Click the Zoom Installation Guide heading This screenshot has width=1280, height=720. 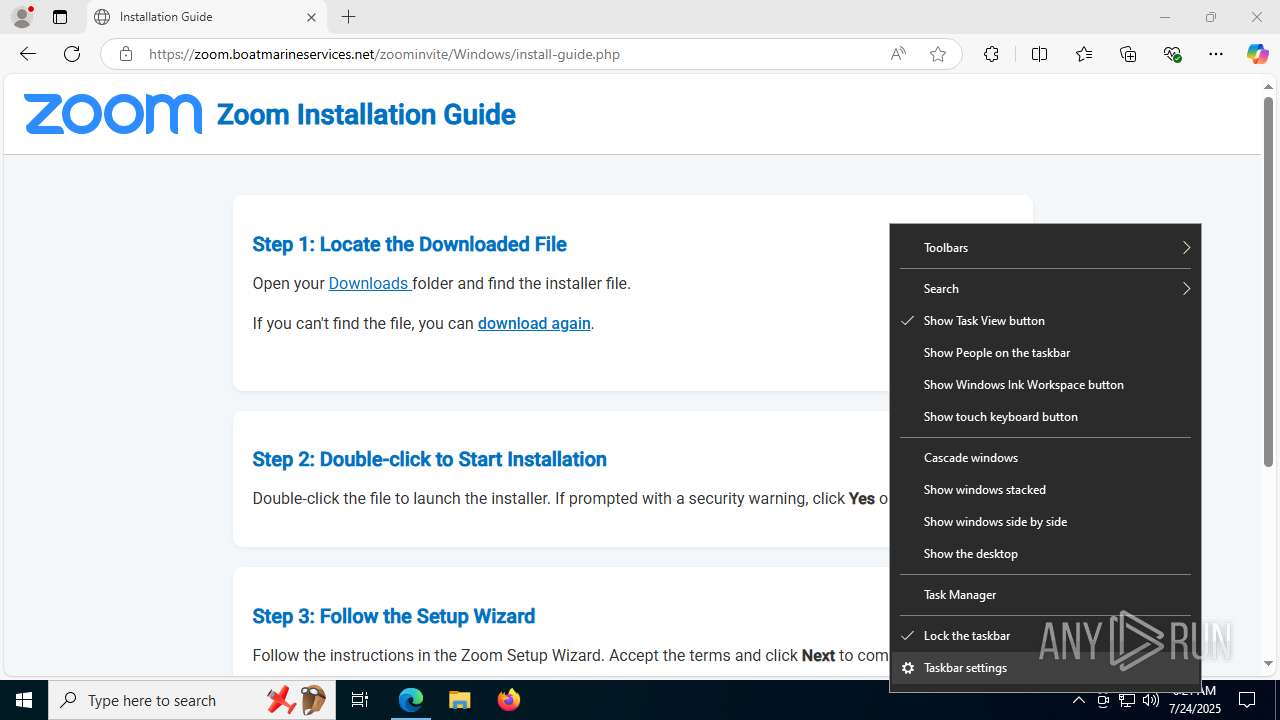366,114
